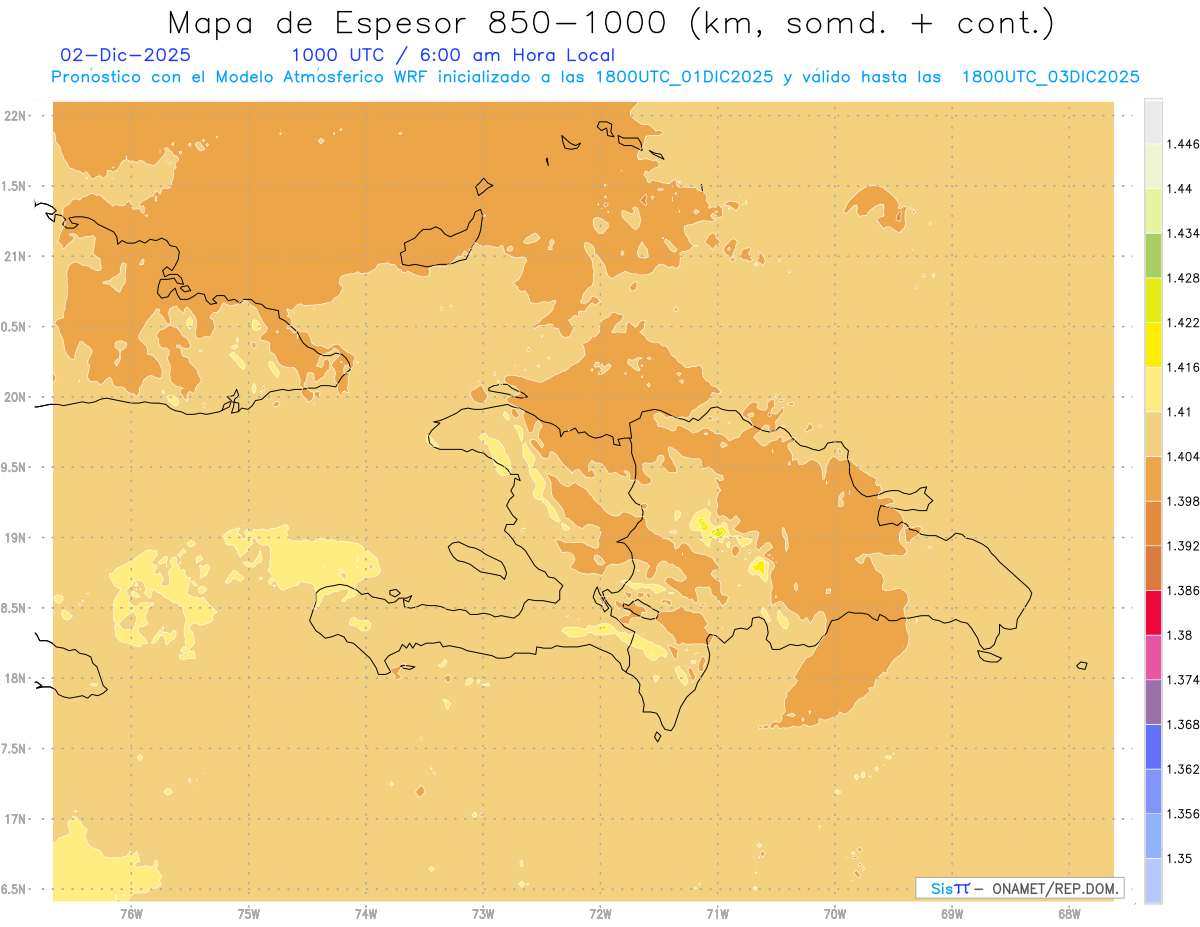Screen dimensions: 1200x927
Task: Click the "18N" latitude axis label
Action: [15, 679]
